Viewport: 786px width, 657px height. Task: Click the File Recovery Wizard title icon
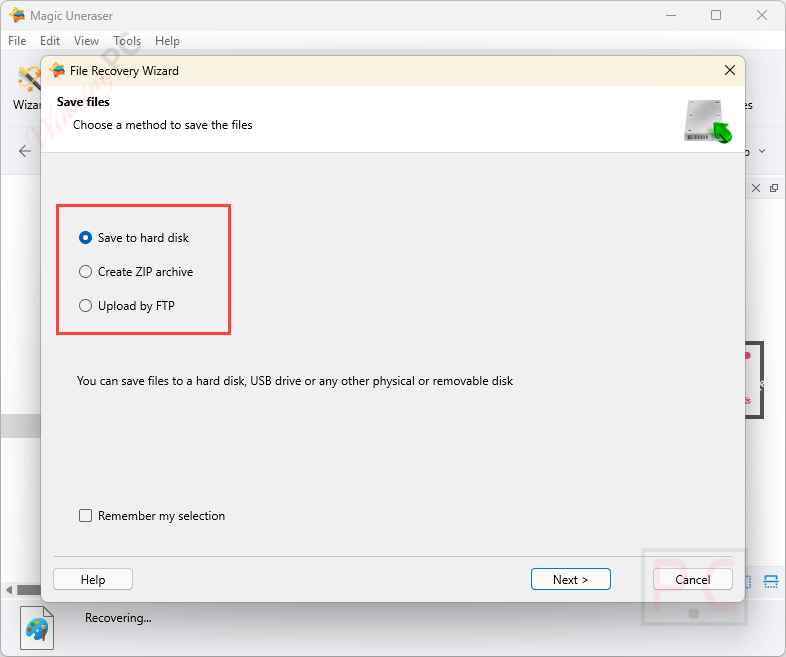pos(57,70)
